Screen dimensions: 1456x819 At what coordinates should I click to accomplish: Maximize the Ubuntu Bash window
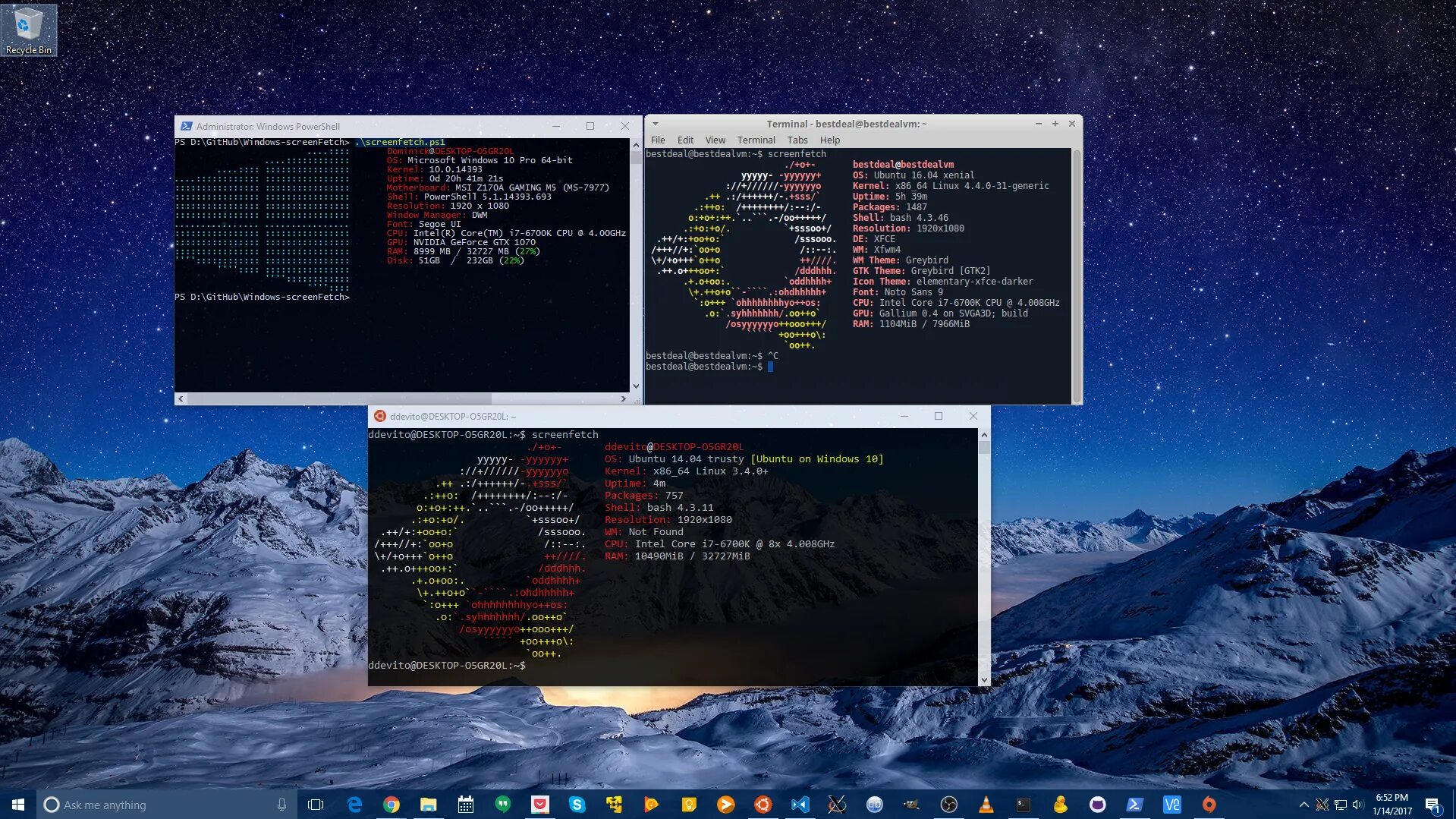[x=939, y=416]
